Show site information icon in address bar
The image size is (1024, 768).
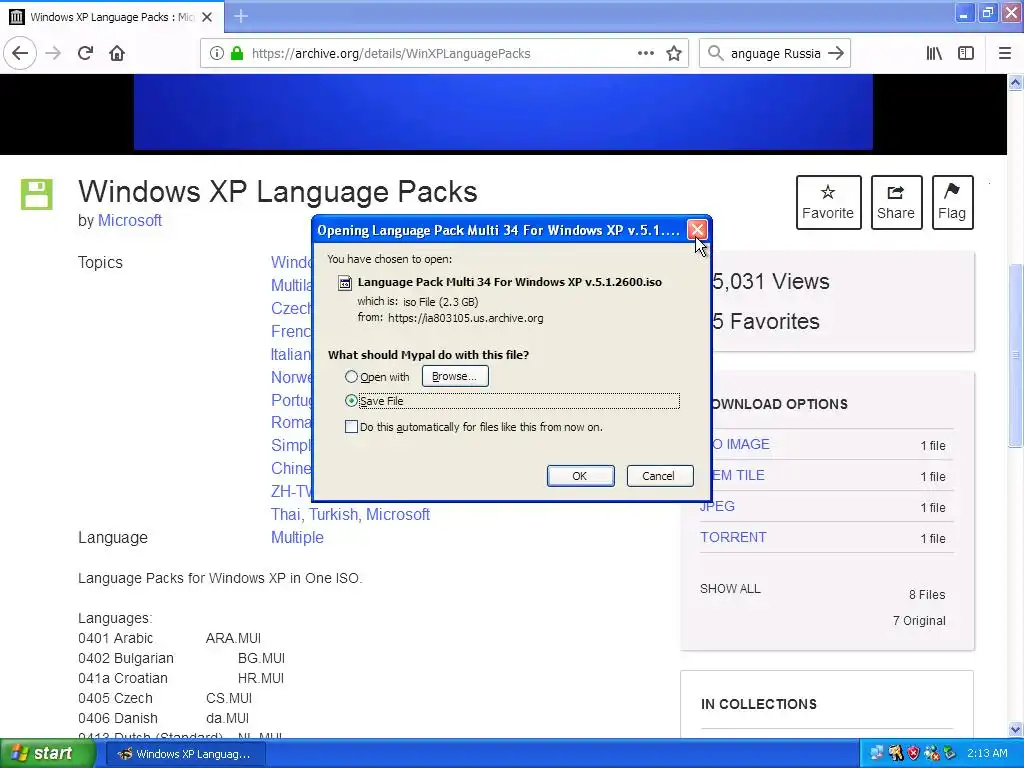point(217,54)
